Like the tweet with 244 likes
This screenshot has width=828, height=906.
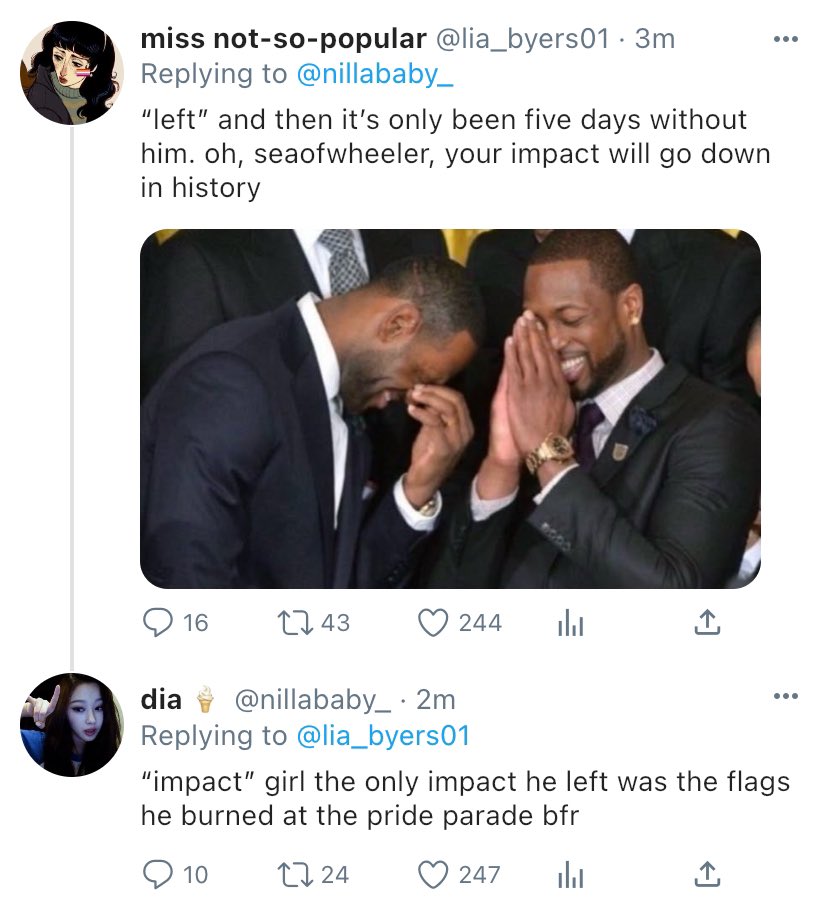(432, 623)
